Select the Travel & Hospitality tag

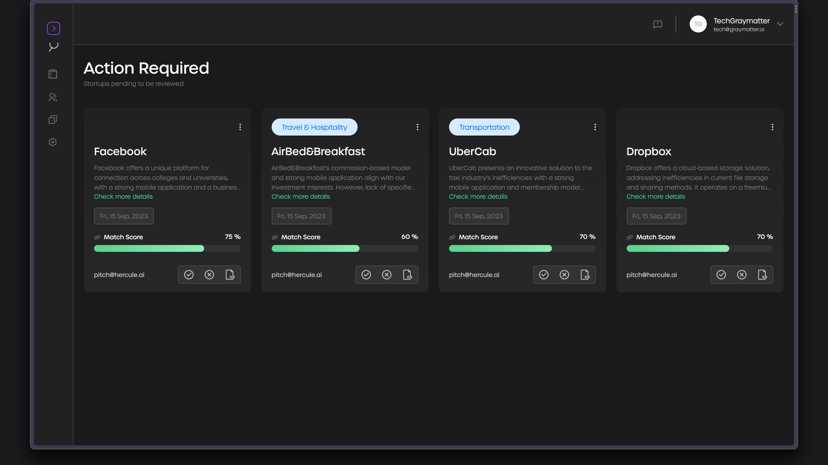(x=314, y=127)
